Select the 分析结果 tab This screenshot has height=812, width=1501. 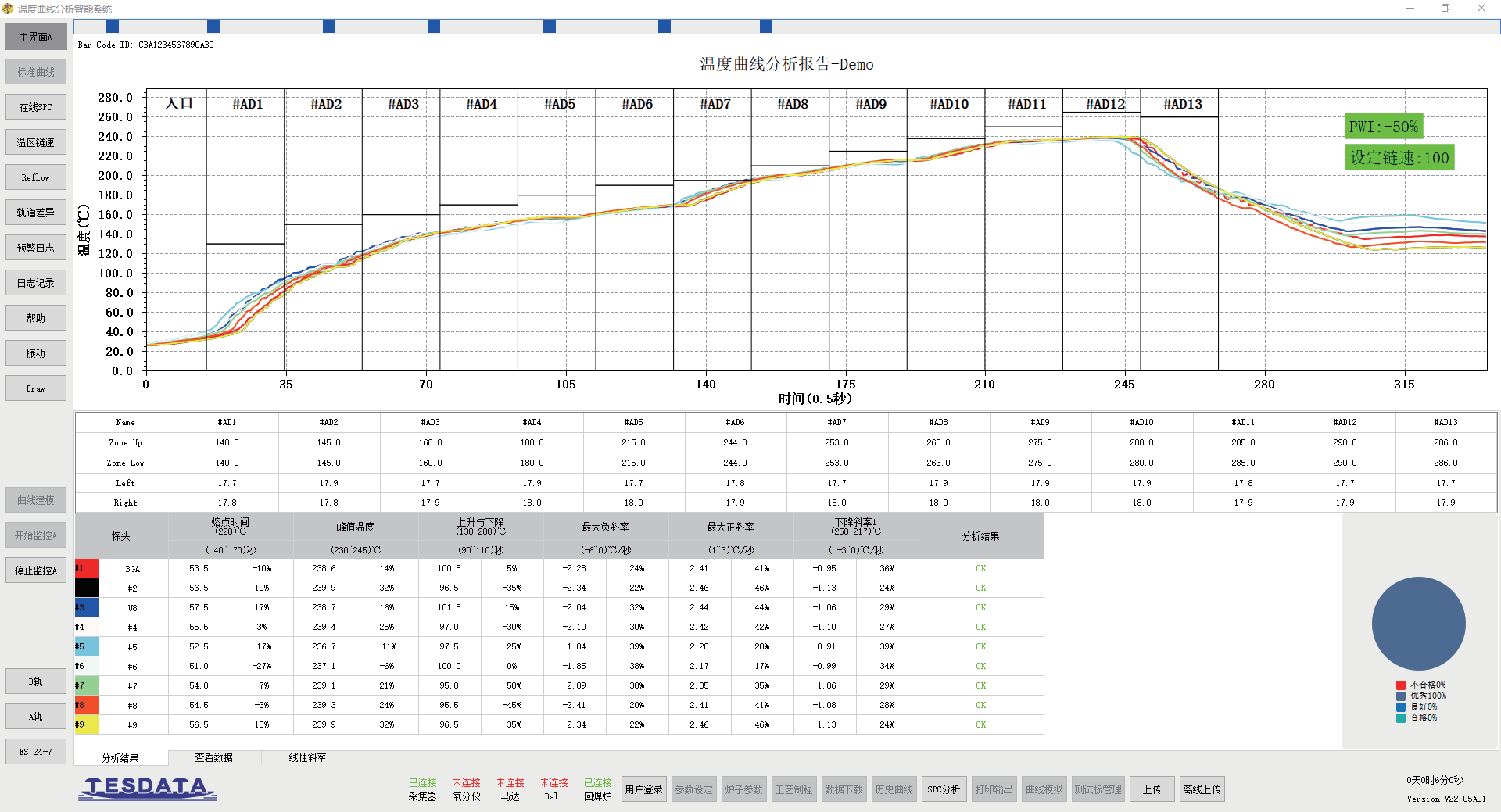[x=120, y=758]
